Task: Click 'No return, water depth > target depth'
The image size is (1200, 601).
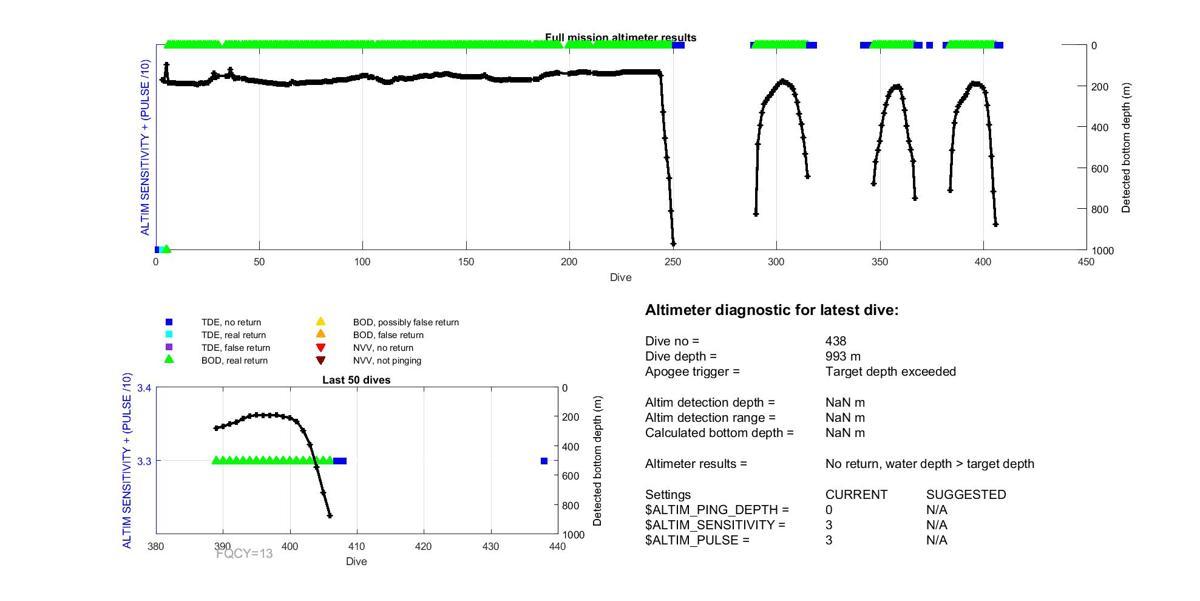Action: [x=930, y=464]
